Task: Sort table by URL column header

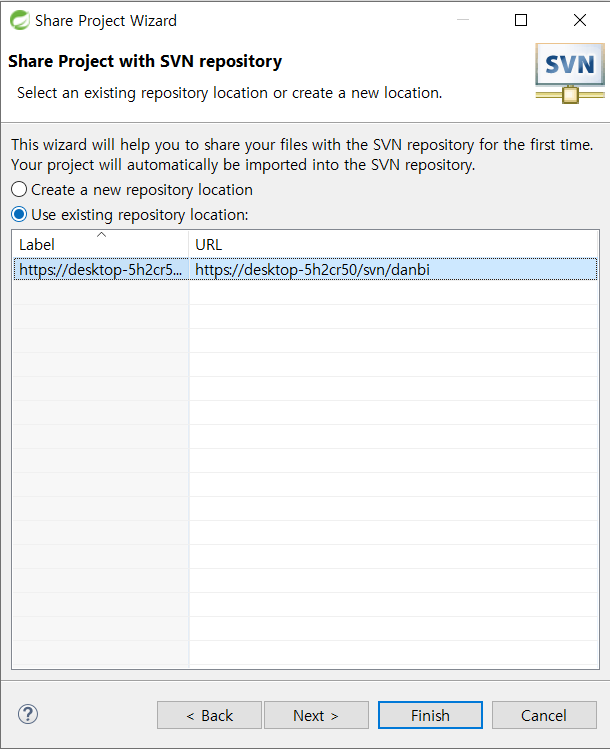Action: (393, 244)
